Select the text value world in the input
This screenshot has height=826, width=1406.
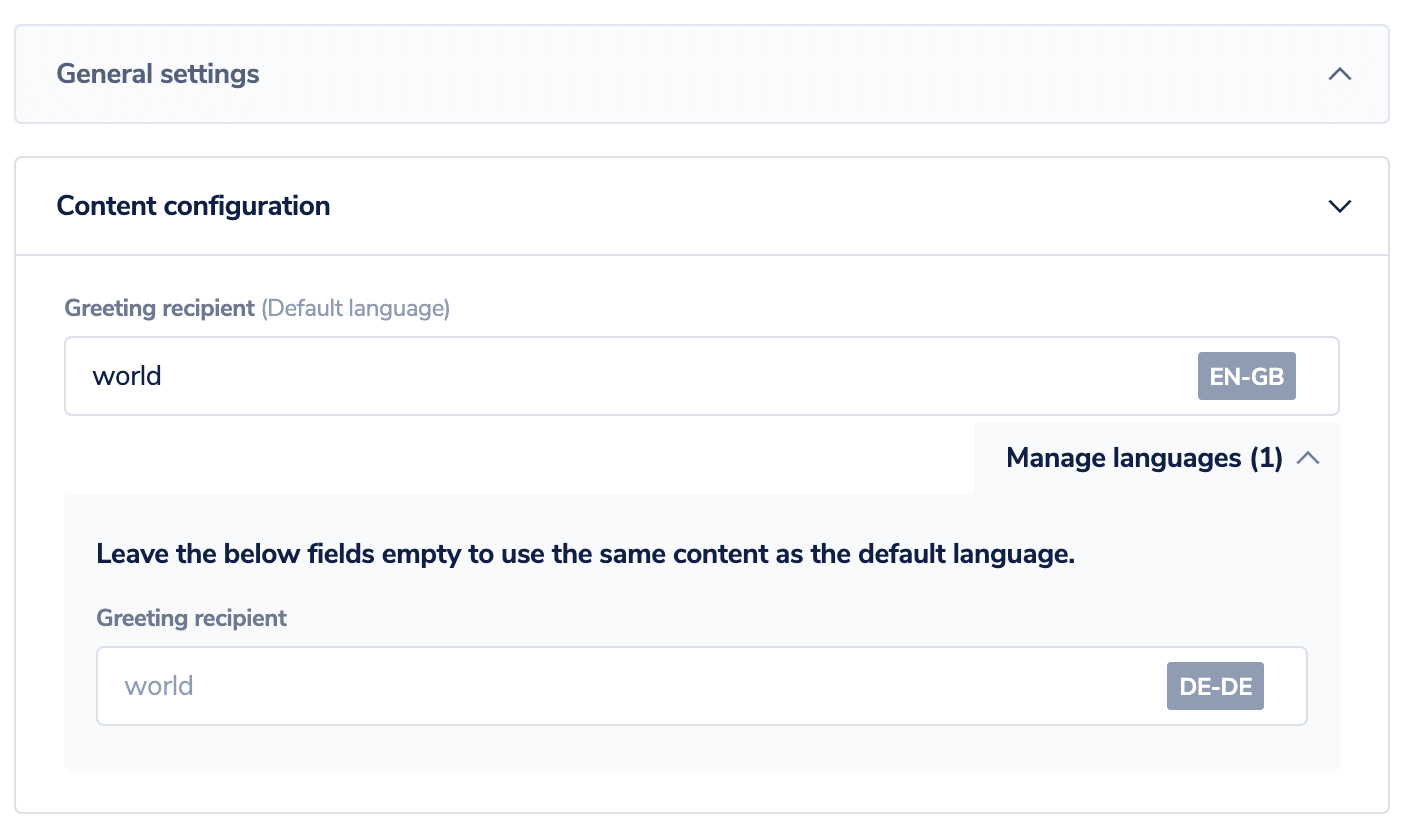pyautogui.click(x=127, y=376)
